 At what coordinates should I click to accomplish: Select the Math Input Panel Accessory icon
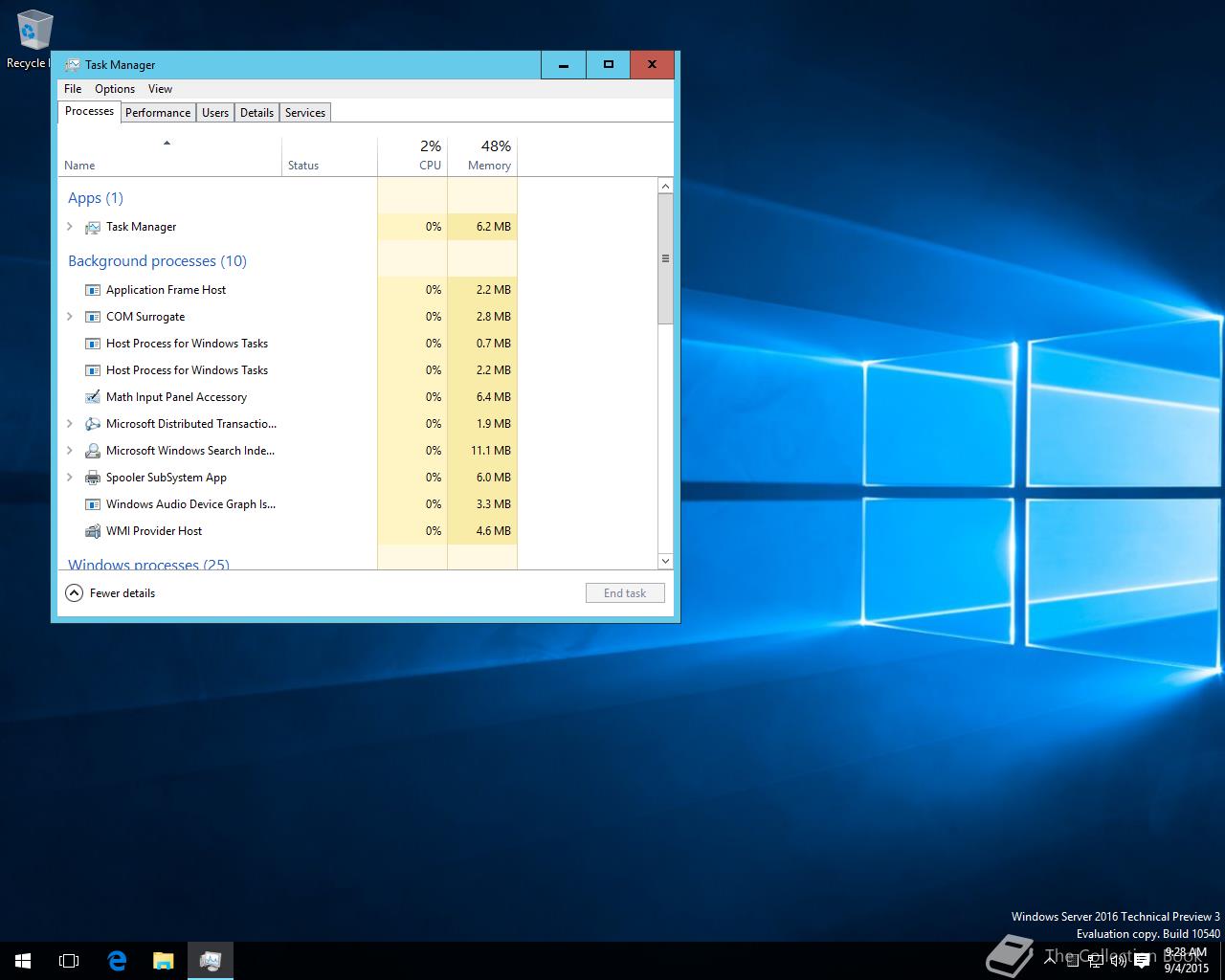click(x=93, y=397)
